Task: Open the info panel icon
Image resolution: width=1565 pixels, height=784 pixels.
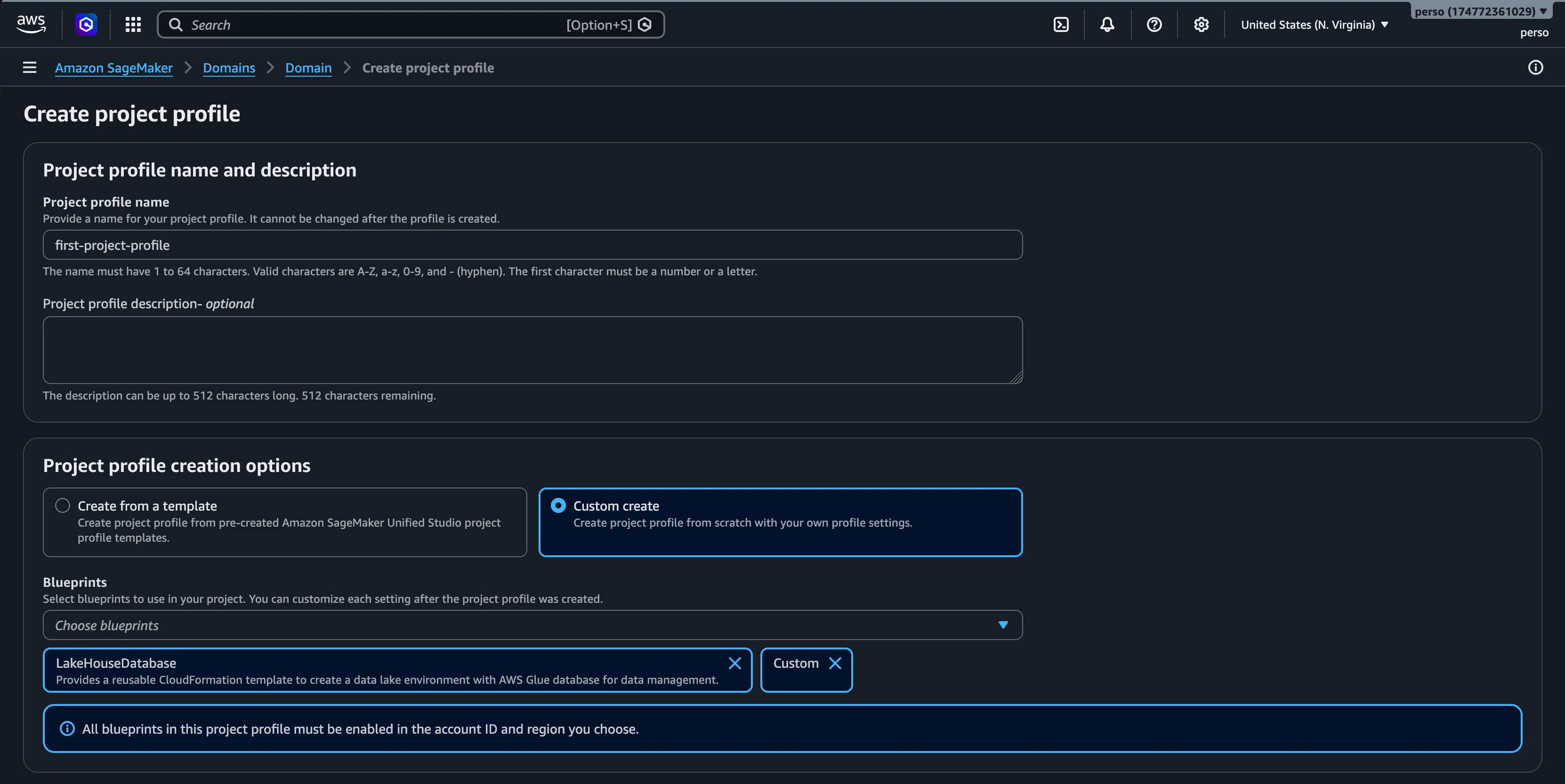Action: pyautogui.click(x=1535, y=67)
